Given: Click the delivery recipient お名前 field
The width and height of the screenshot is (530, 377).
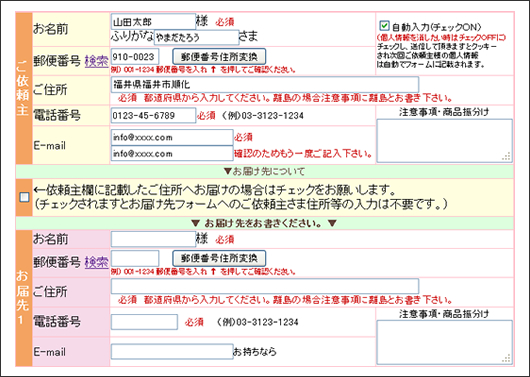Looking at the screenshot, I should click(153, 239).
